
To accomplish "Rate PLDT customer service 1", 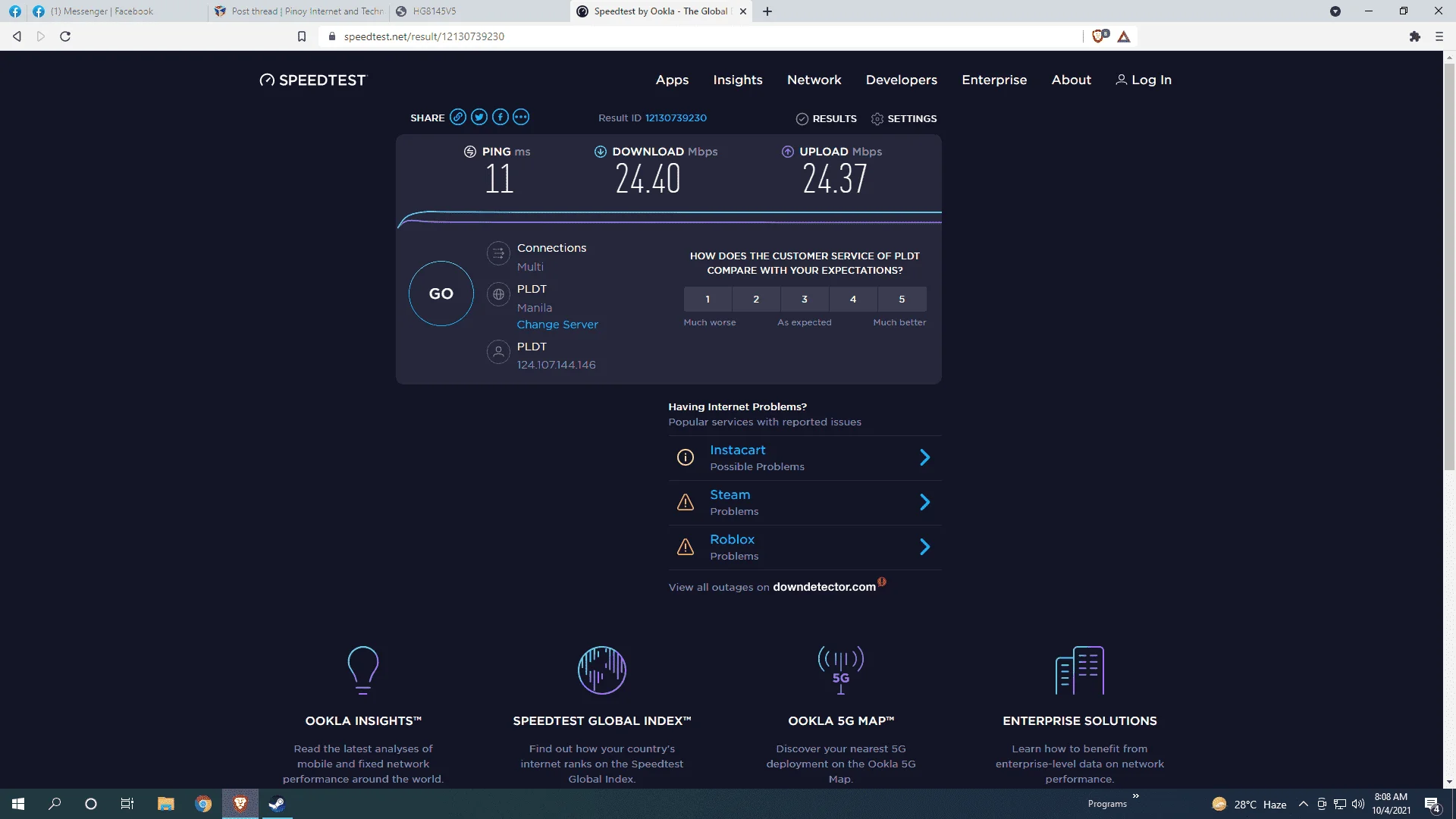I will pos(708,300).
